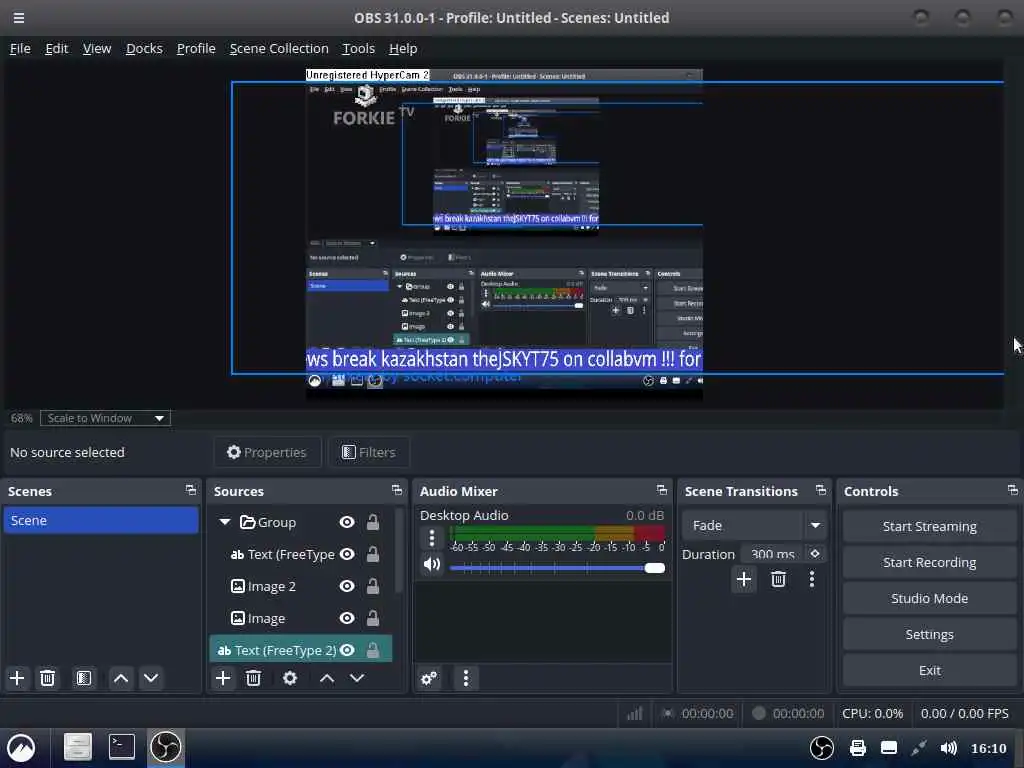1024x768 pixels.
Task: Launch the terminal from the taskbar
Action: pos(121,747)
